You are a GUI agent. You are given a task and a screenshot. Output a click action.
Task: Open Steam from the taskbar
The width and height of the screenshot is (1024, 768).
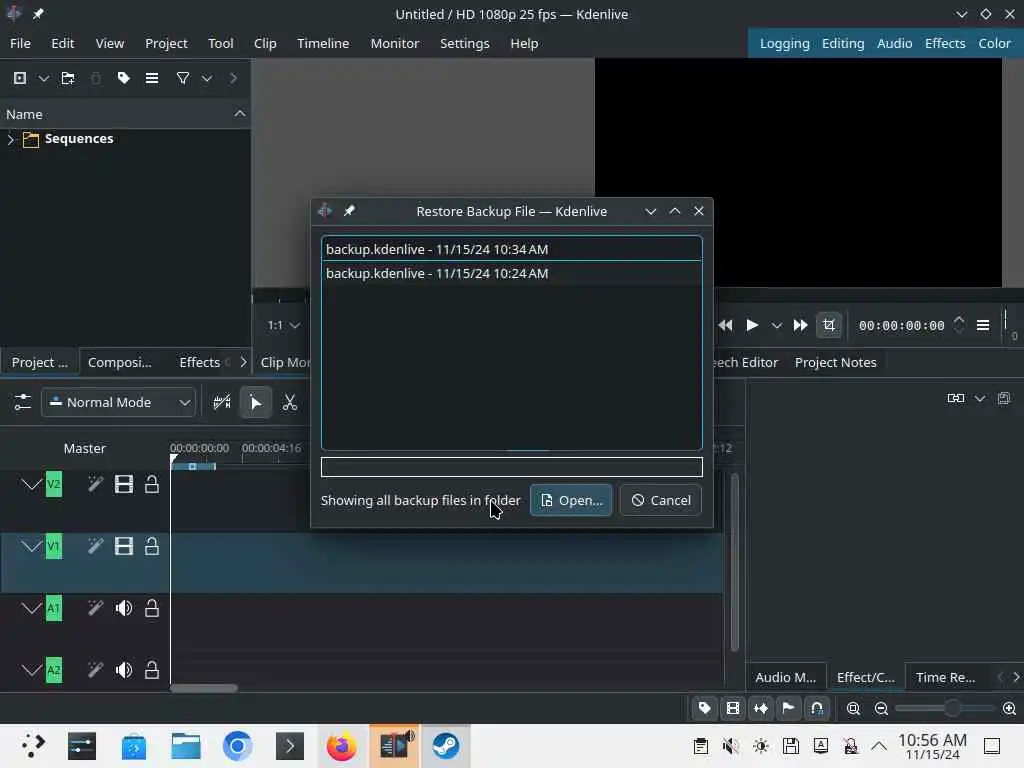tap(446, 746)
